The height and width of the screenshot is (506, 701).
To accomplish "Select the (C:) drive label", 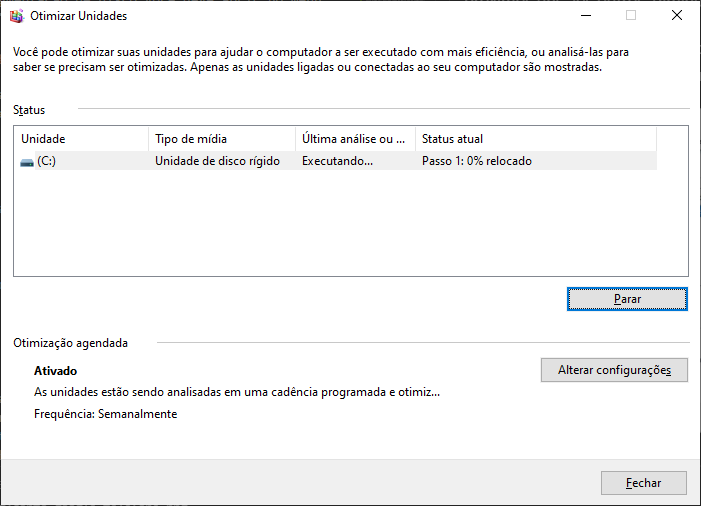I will [46, 161].
